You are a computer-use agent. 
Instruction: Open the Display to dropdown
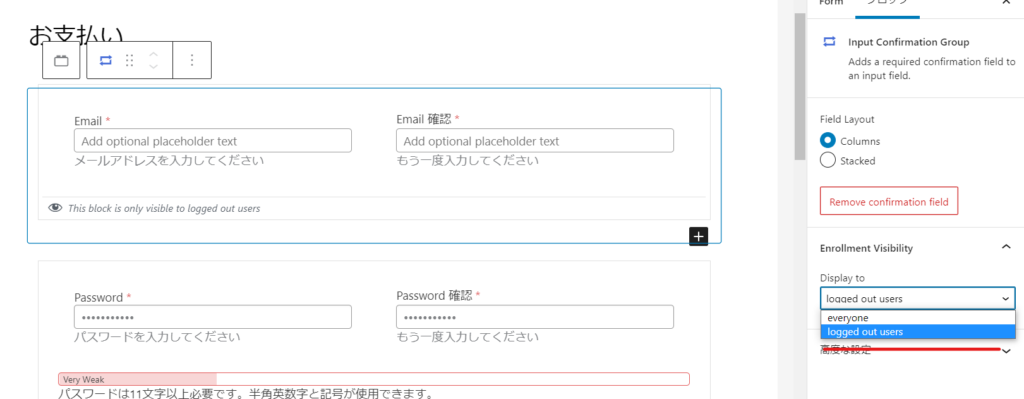point(918,298)
